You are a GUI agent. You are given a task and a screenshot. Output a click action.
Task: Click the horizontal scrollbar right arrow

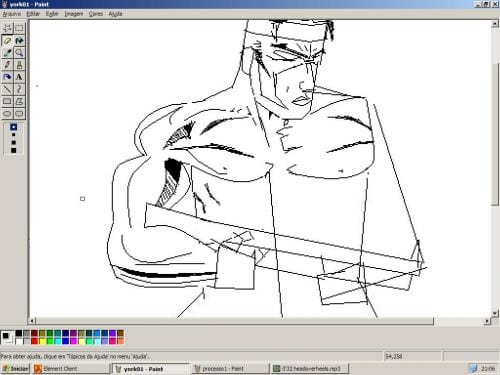click(x=487, y=321)
